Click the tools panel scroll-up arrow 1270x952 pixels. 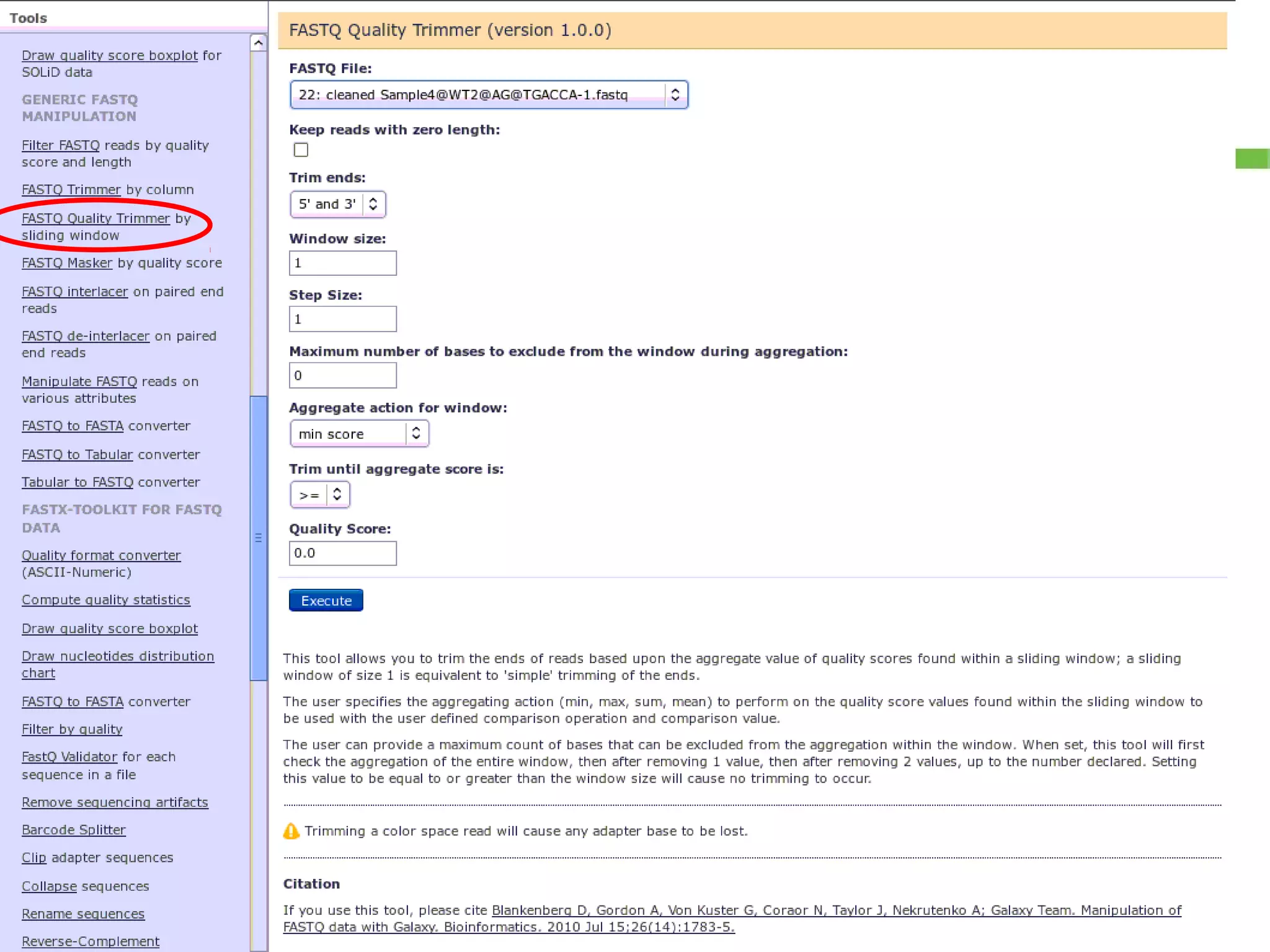pos(258,43)
